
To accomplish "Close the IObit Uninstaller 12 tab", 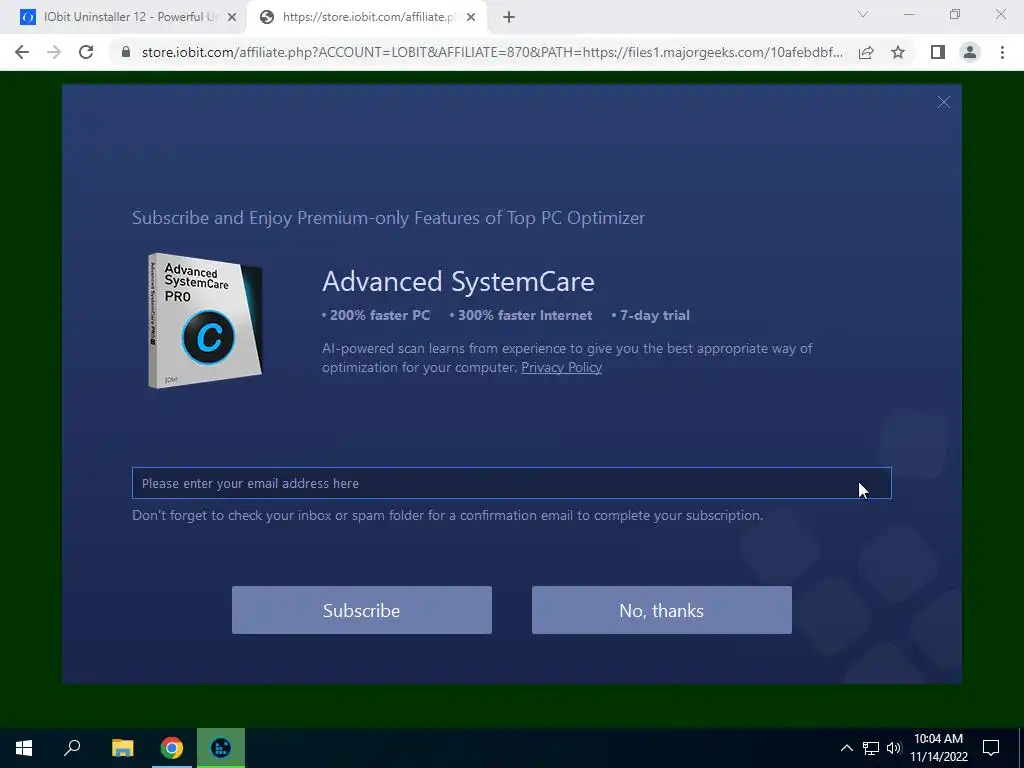I will (232, 18).
